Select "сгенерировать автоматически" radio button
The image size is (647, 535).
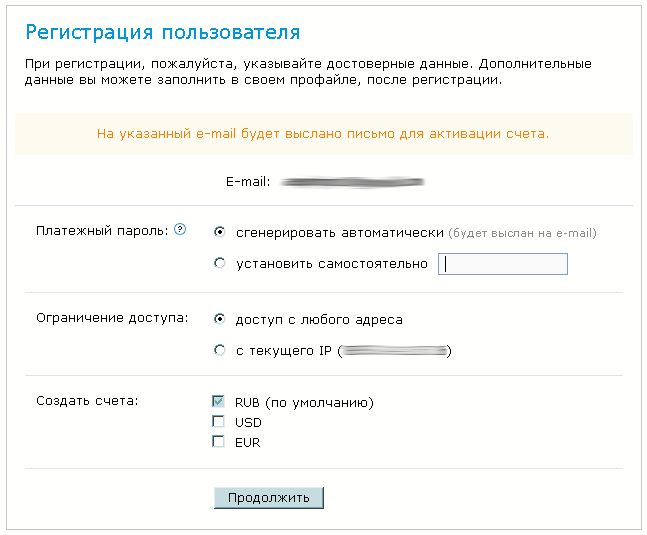(x=220, y=232)
